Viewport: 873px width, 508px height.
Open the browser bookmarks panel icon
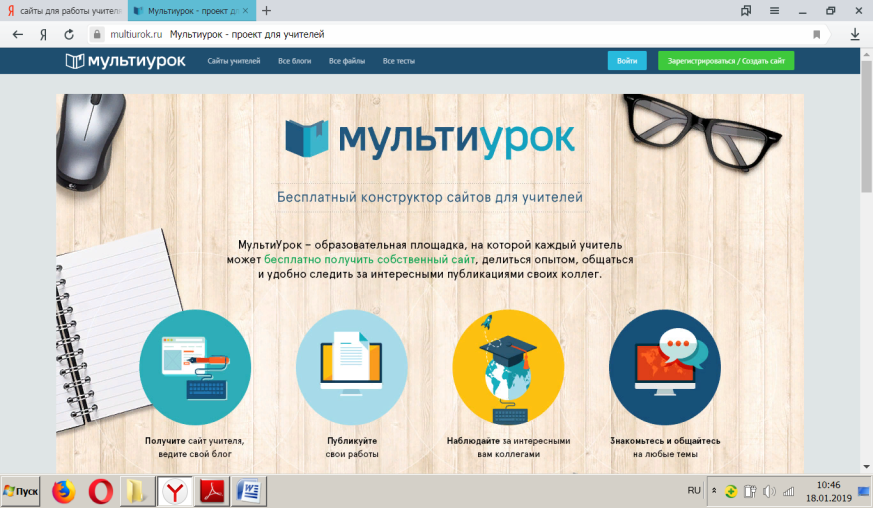coord(746,11)
